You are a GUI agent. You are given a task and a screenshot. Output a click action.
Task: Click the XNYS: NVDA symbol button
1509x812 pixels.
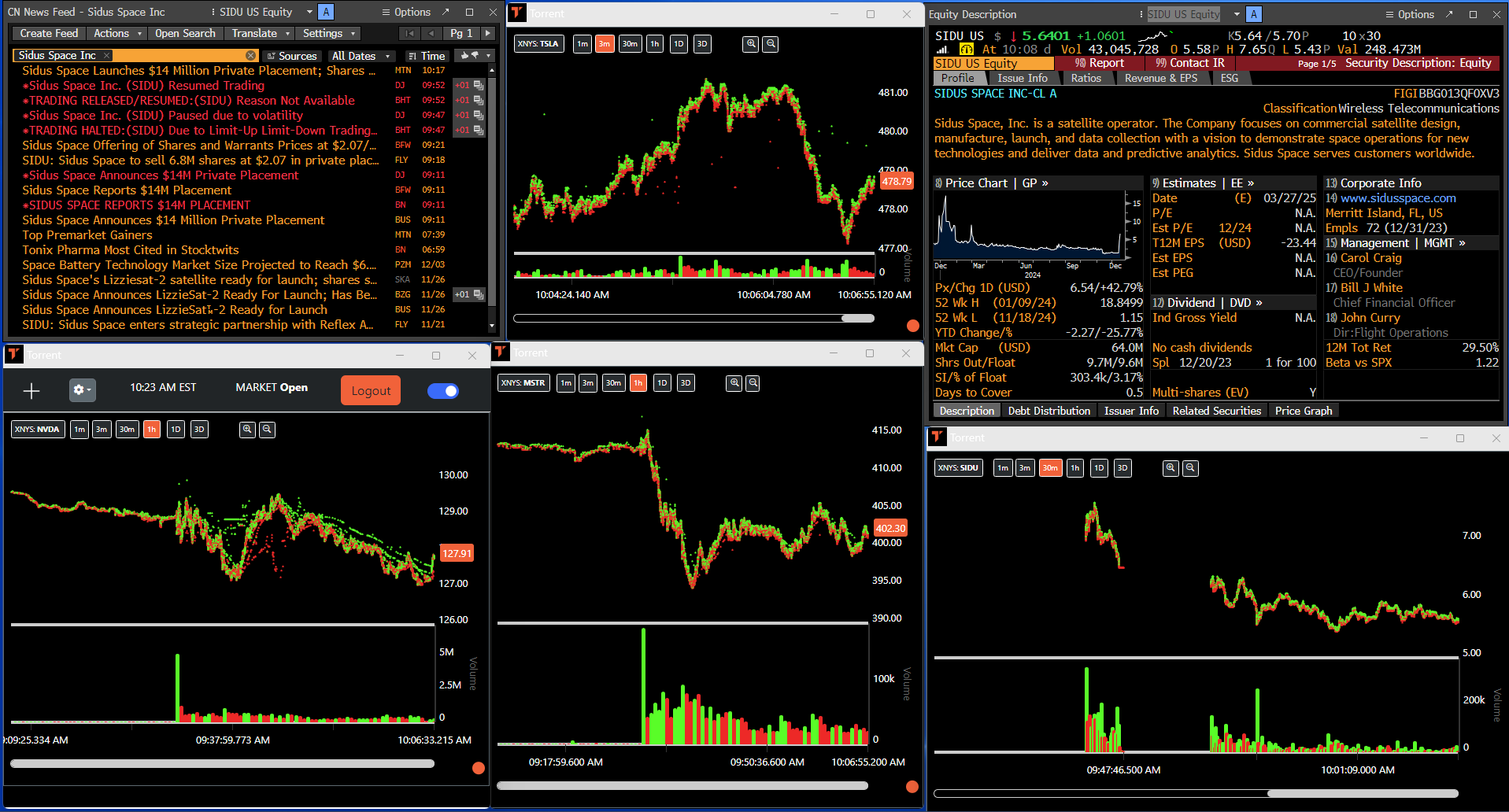pos(37,429)
